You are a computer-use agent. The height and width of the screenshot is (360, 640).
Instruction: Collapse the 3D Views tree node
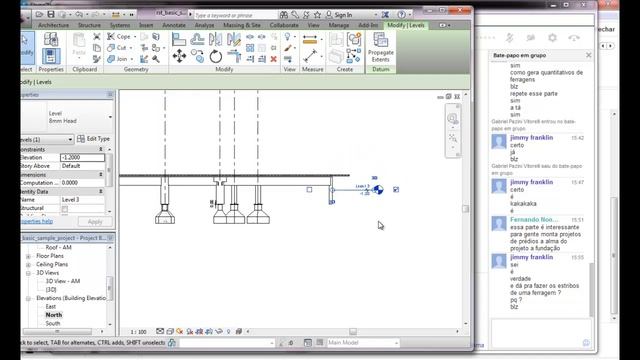coord(28,273)
